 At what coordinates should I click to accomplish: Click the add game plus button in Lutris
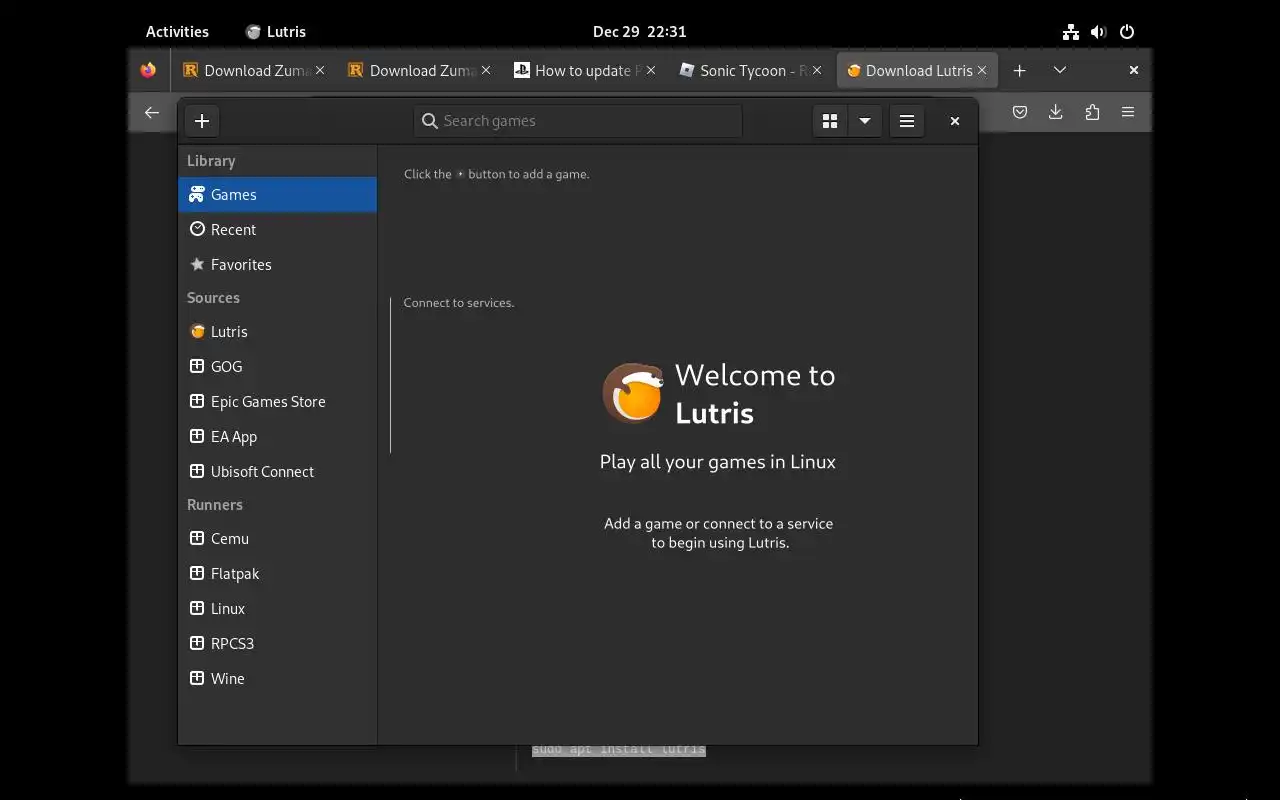pyautogui.click(x=202, y=121)
